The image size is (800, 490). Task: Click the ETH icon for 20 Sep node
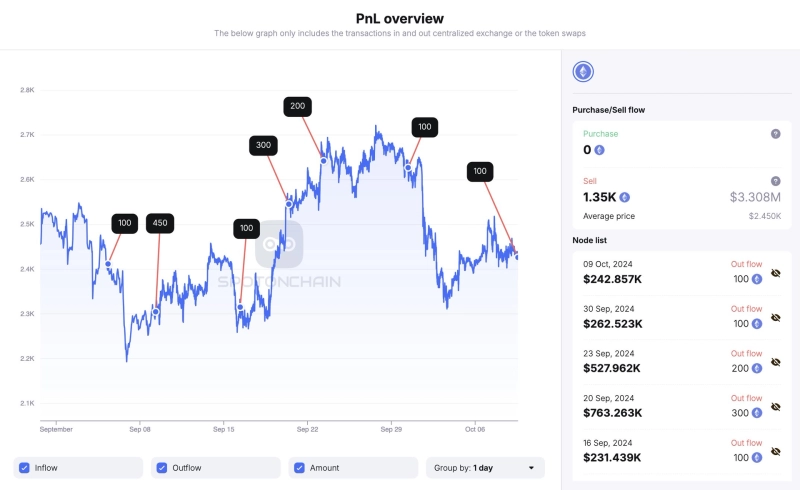tap(757, 412)
